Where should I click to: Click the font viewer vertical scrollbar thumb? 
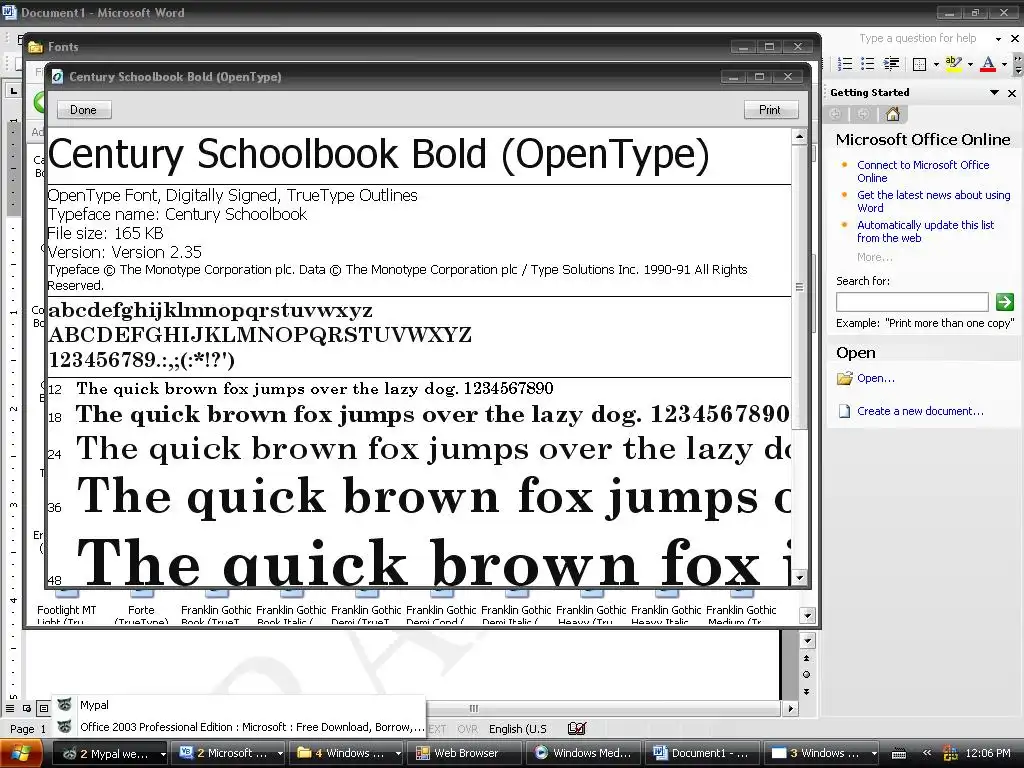pyautogui.click(x=799, y=287)
